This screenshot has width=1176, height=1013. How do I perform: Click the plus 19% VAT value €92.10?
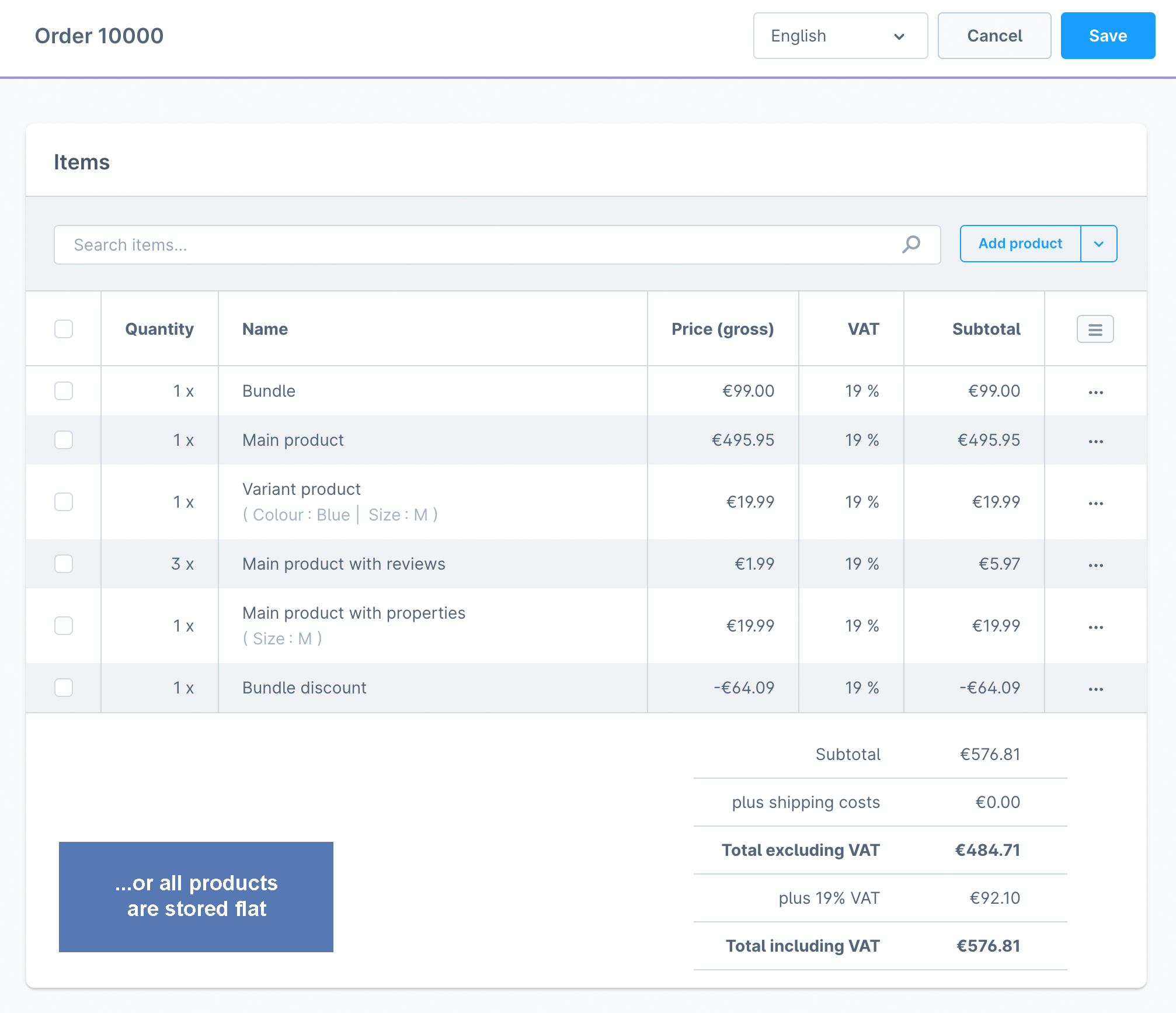pyautogui.click(x=995, y=898)
